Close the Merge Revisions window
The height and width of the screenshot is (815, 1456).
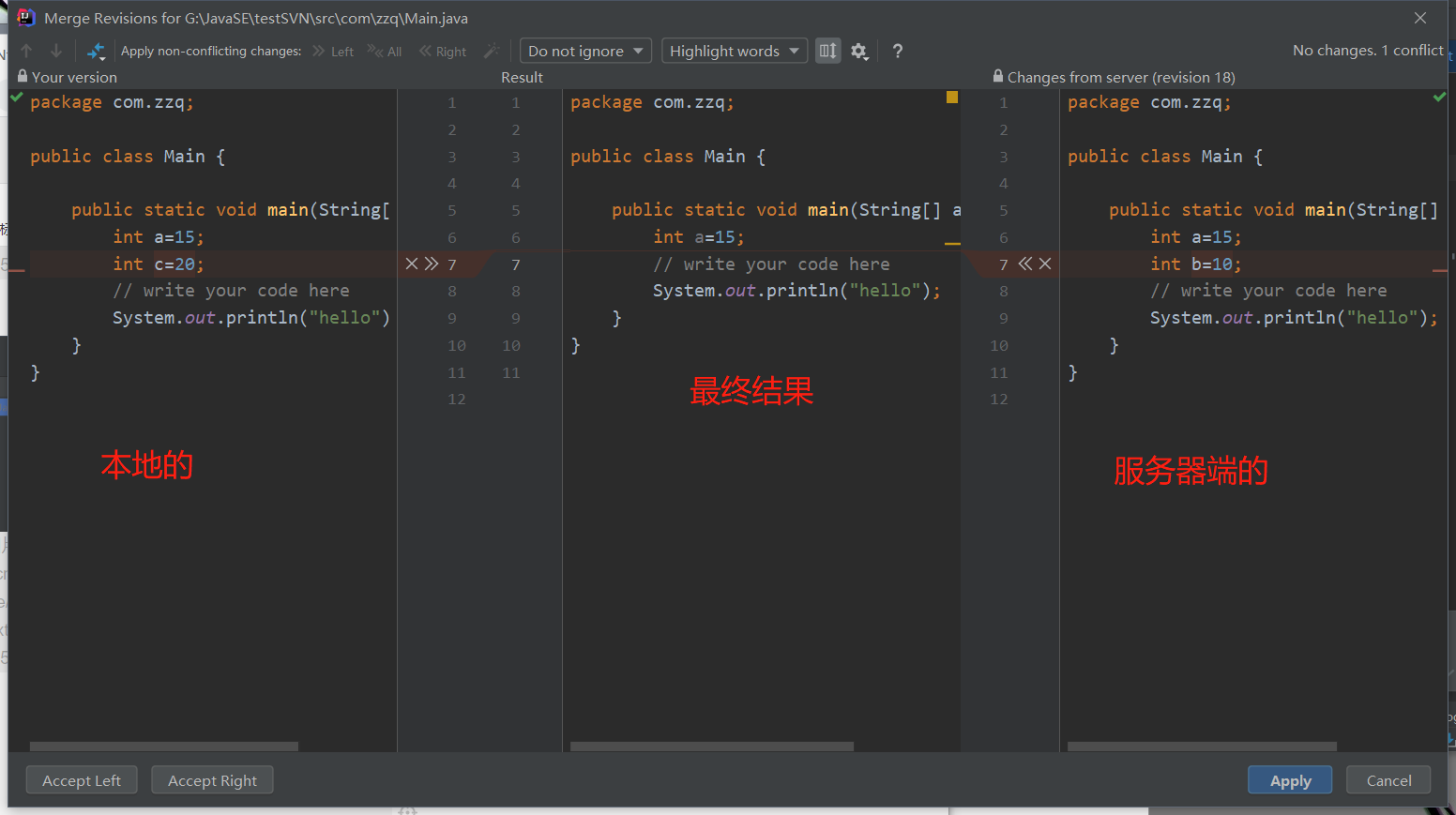coord(1420,18)
